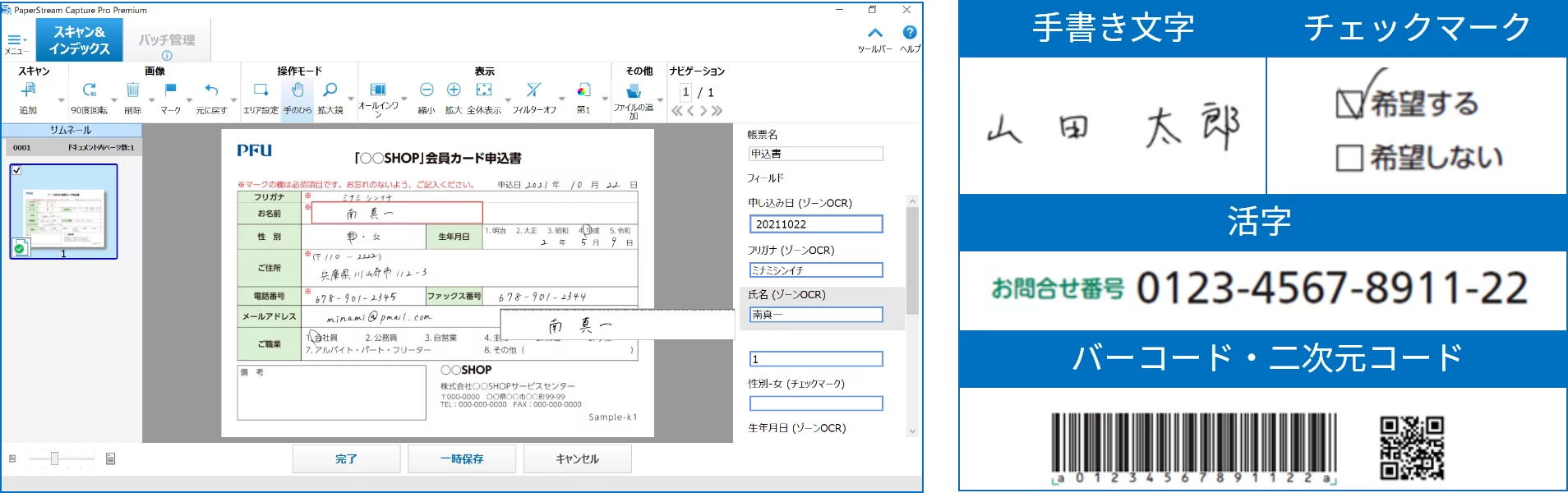Click the キャンセル button

577,458
